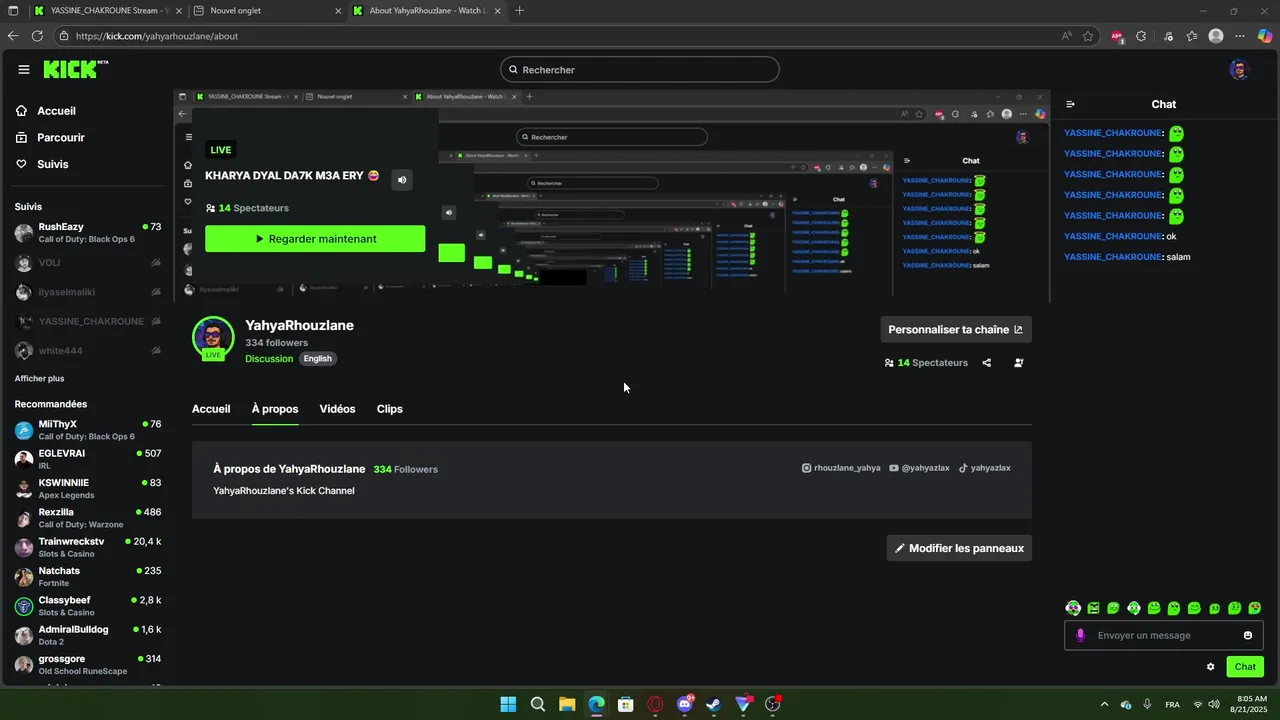The width and height of the screenshot is (1280, 720).
Task: Mute the live stream preview sound
Action: point(402,180)
